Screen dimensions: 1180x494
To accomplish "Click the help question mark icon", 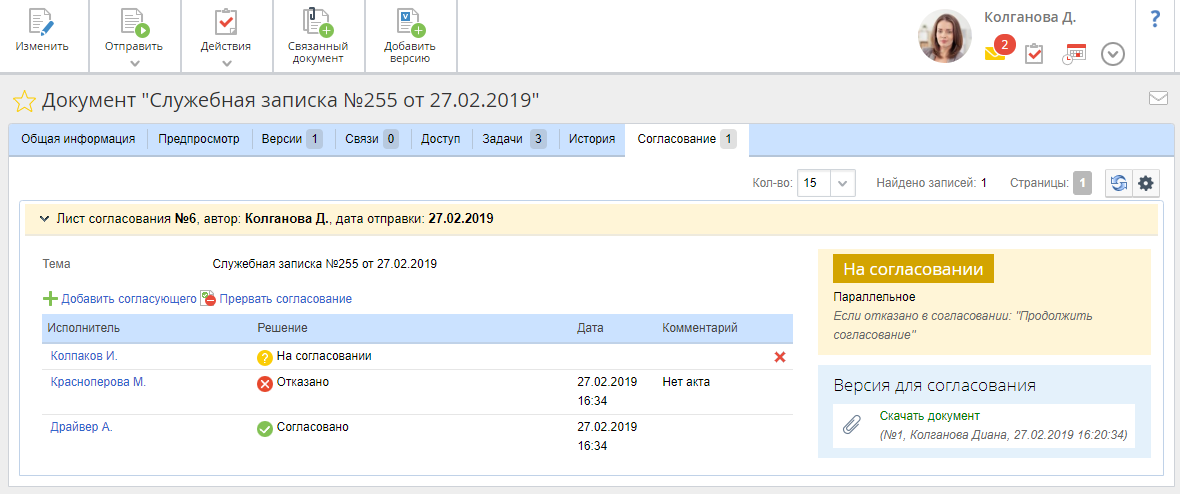I will [x=1155, y=19].
